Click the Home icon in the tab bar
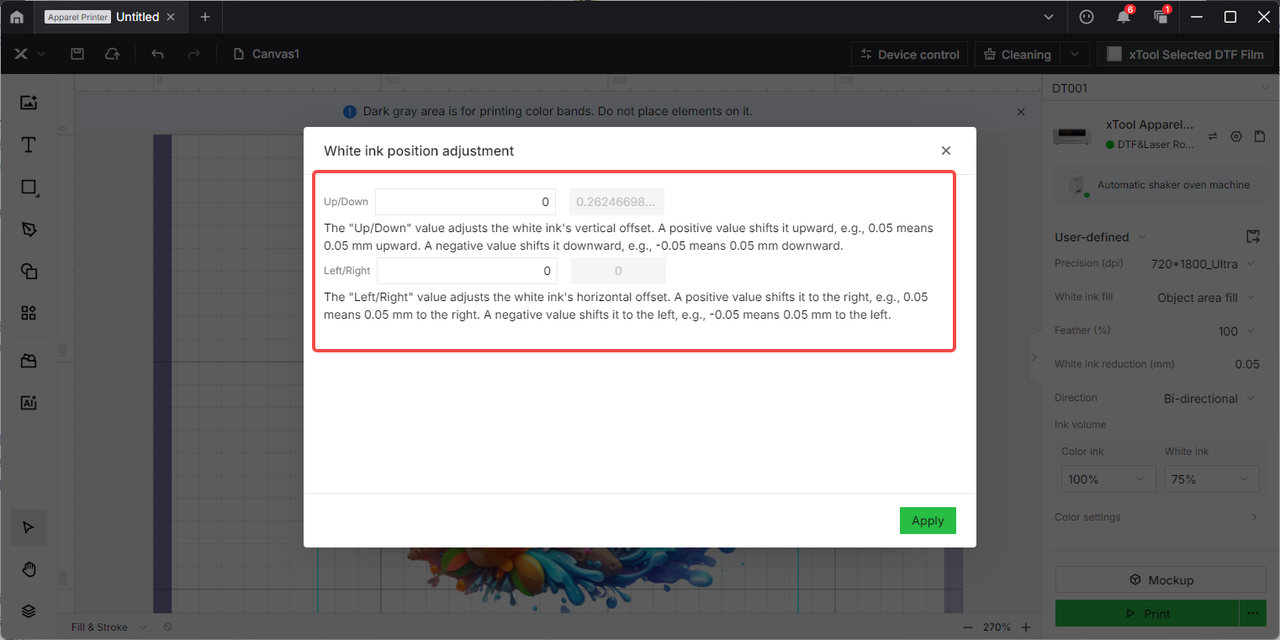This screenshot has width=1280, height=640. point(17,17)
